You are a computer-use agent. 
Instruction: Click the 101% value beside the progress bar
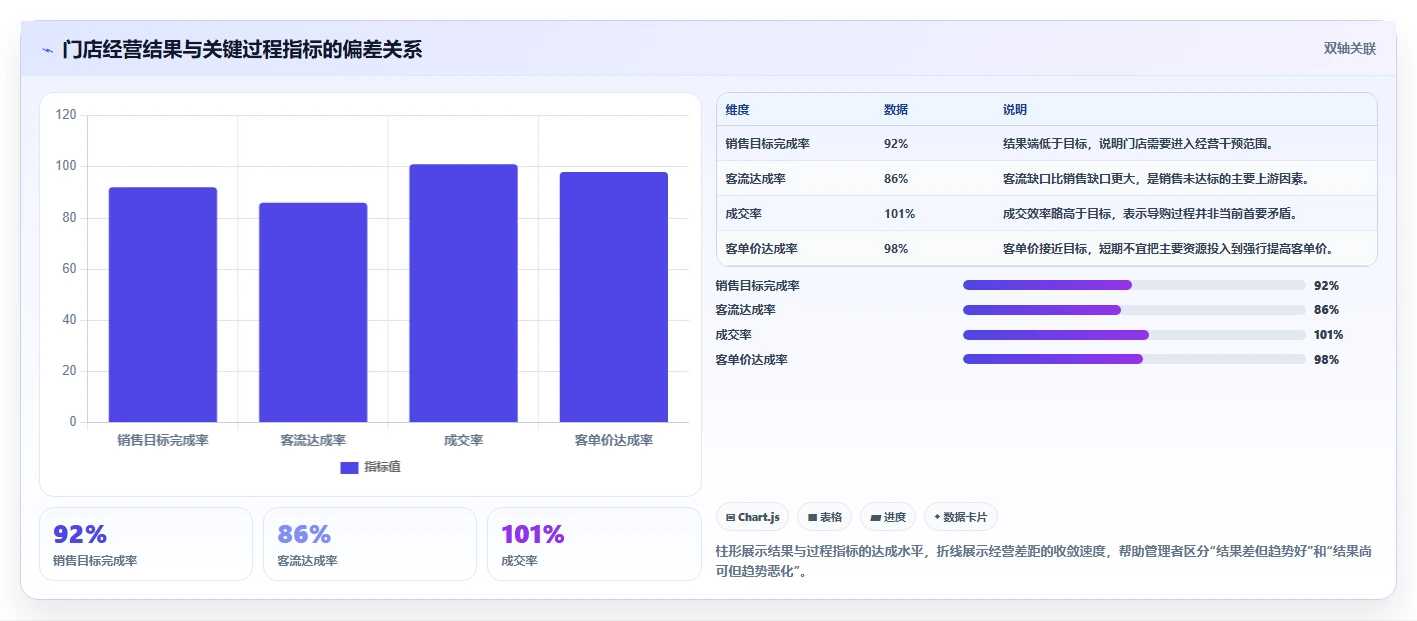tap(1328, 335)
